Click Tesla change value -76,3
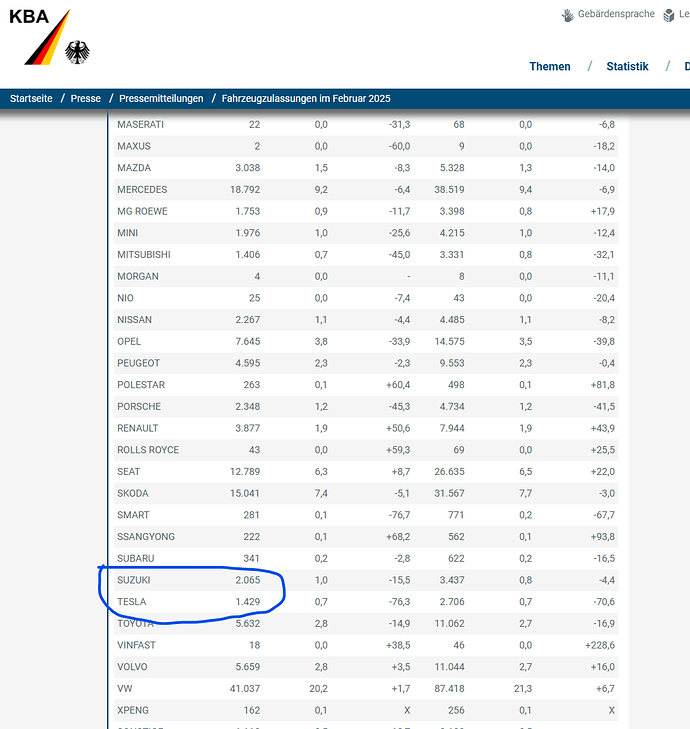 399,602
